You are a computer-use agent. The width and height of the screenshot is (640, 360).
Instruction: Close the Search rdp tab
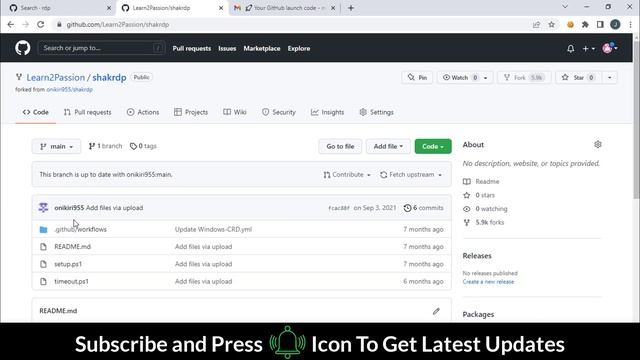(109, 8)
